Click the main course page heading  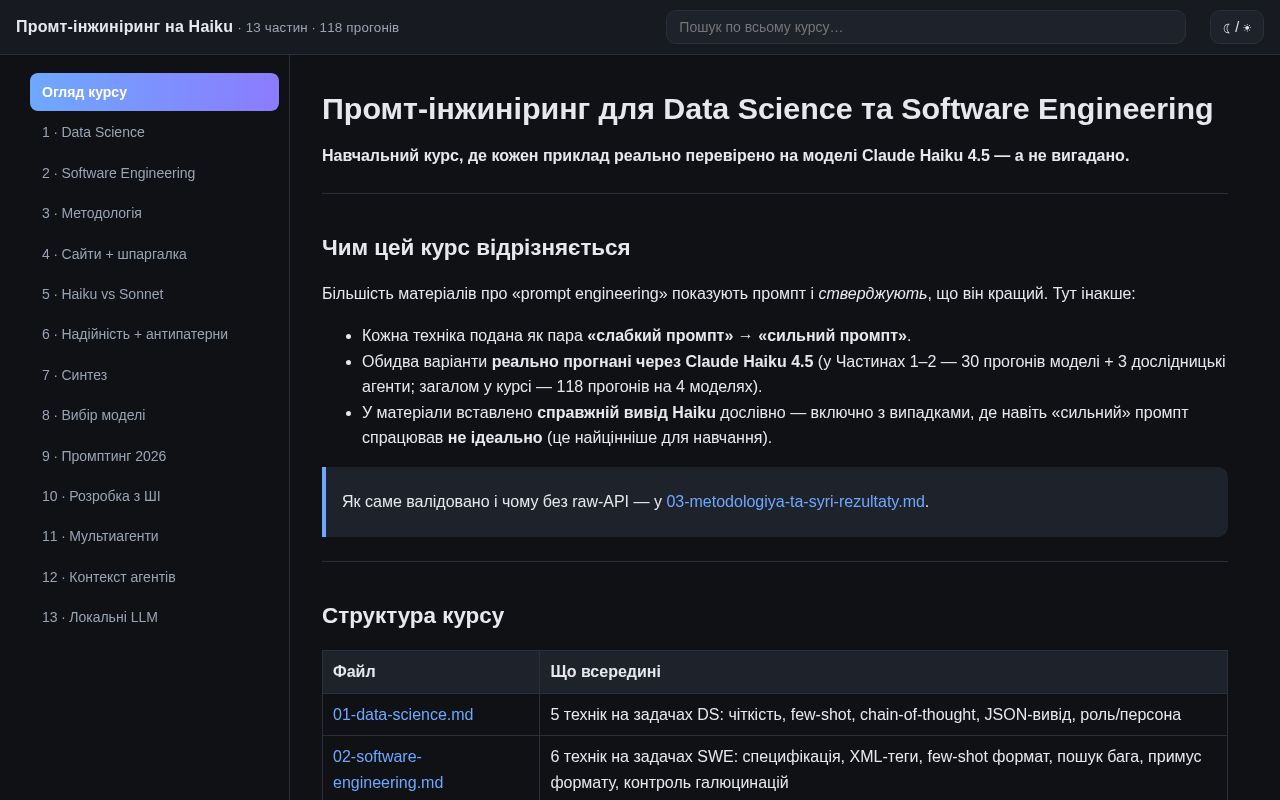coord(767,108)
